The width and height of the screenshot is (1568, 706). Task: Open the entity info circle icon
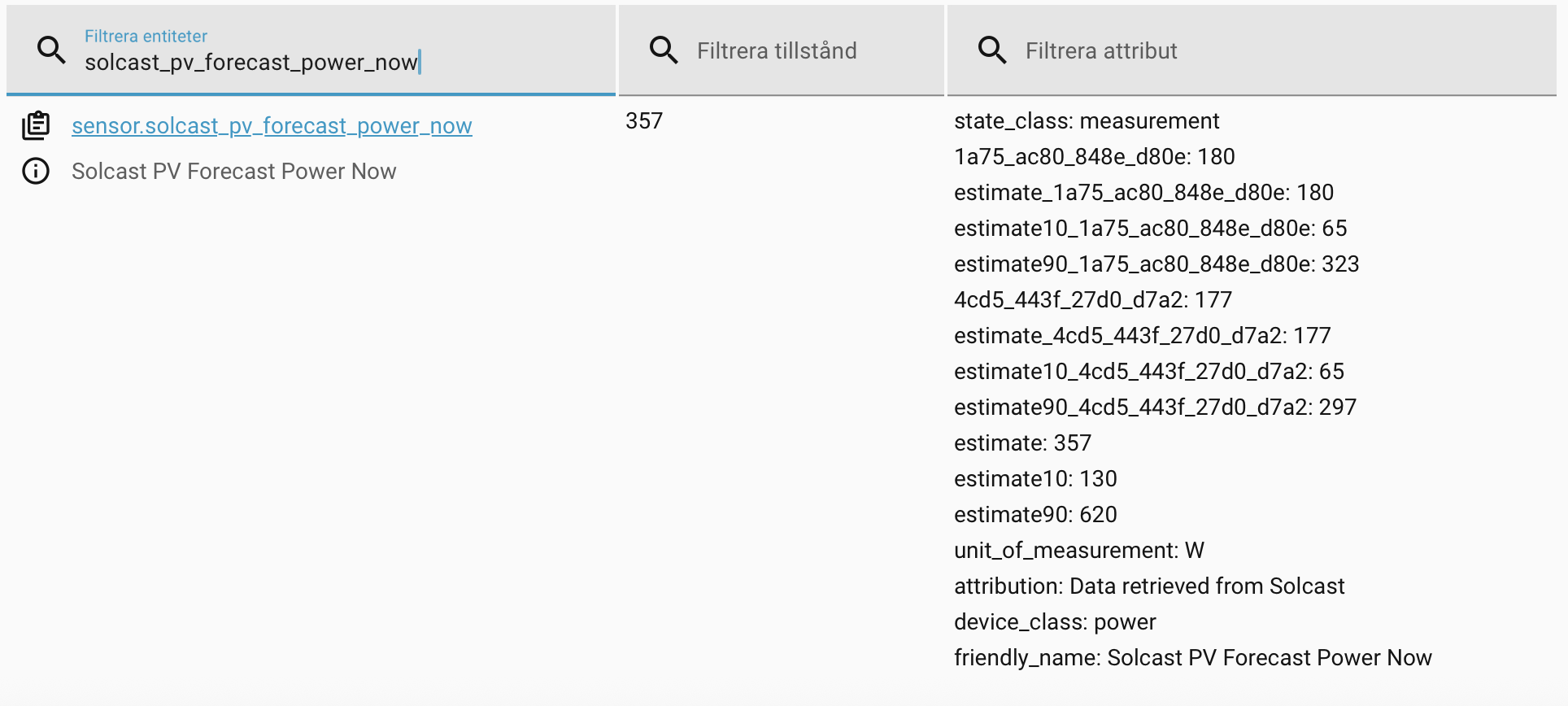(x=36, y=171)
